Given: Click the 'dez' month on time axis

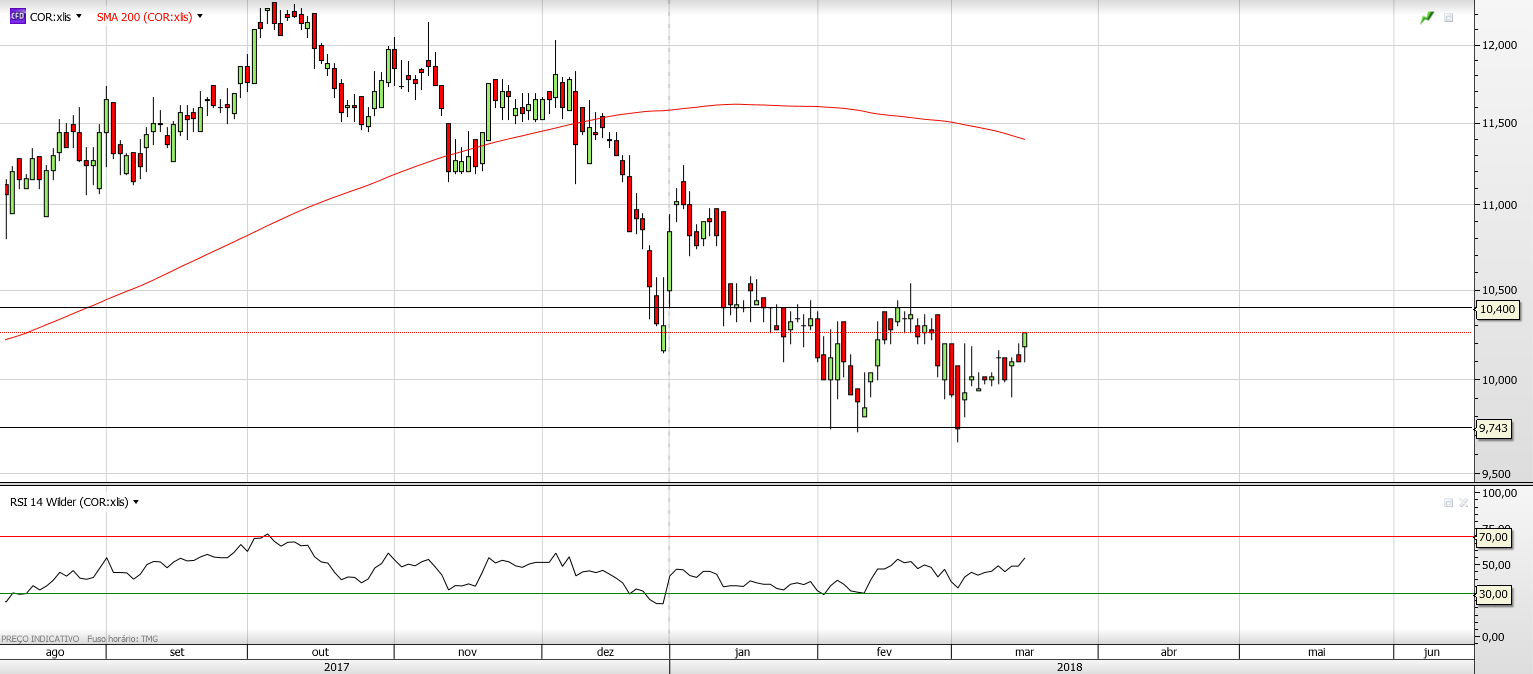Looking at the screenshot, I should click(605, 652).
